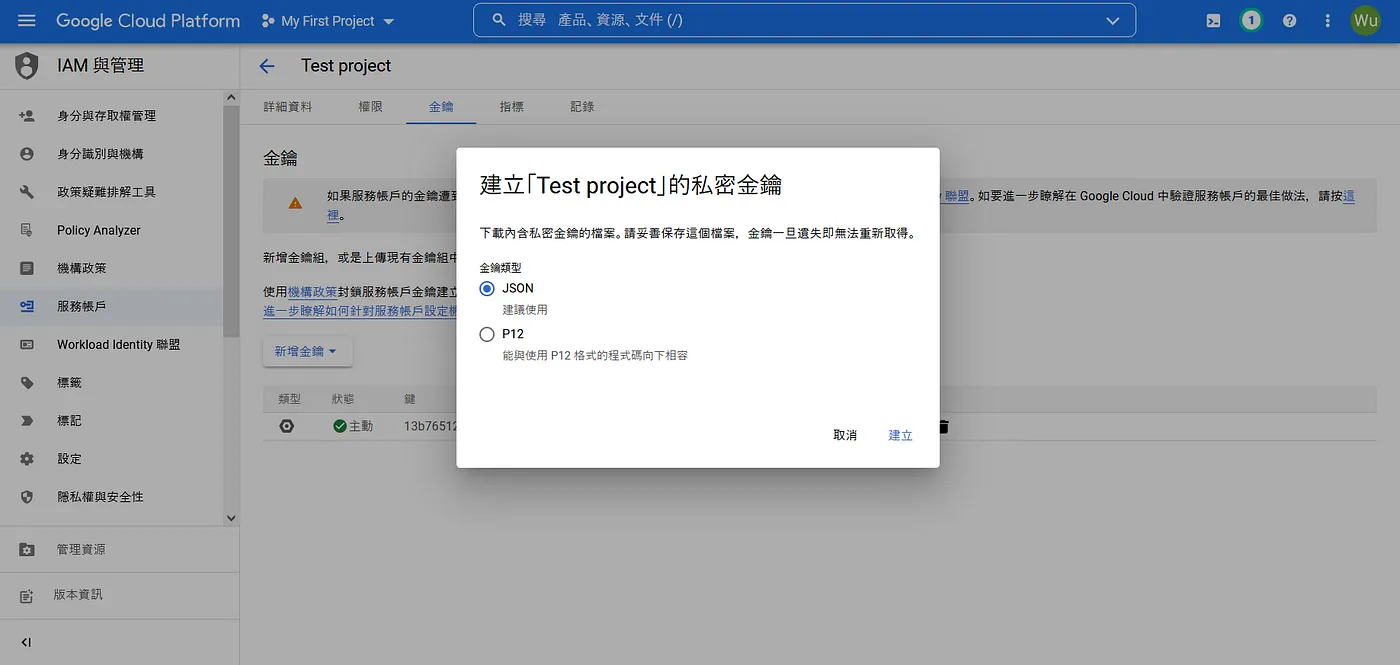Click the key type icon in the row

click(287, 426)
